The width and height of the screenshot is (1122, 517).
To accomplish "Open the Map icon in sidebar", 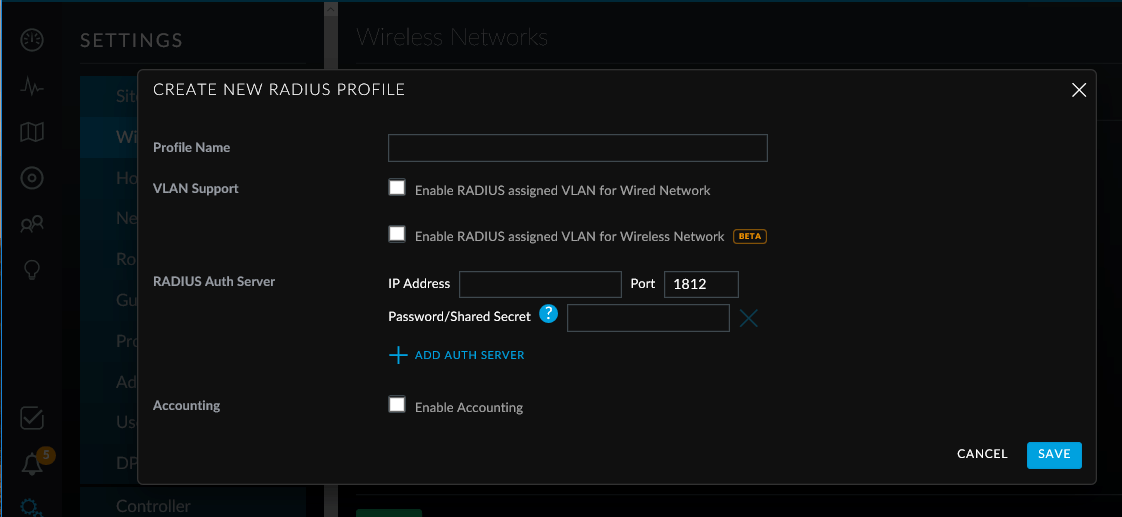I will [x=32, y=132].
